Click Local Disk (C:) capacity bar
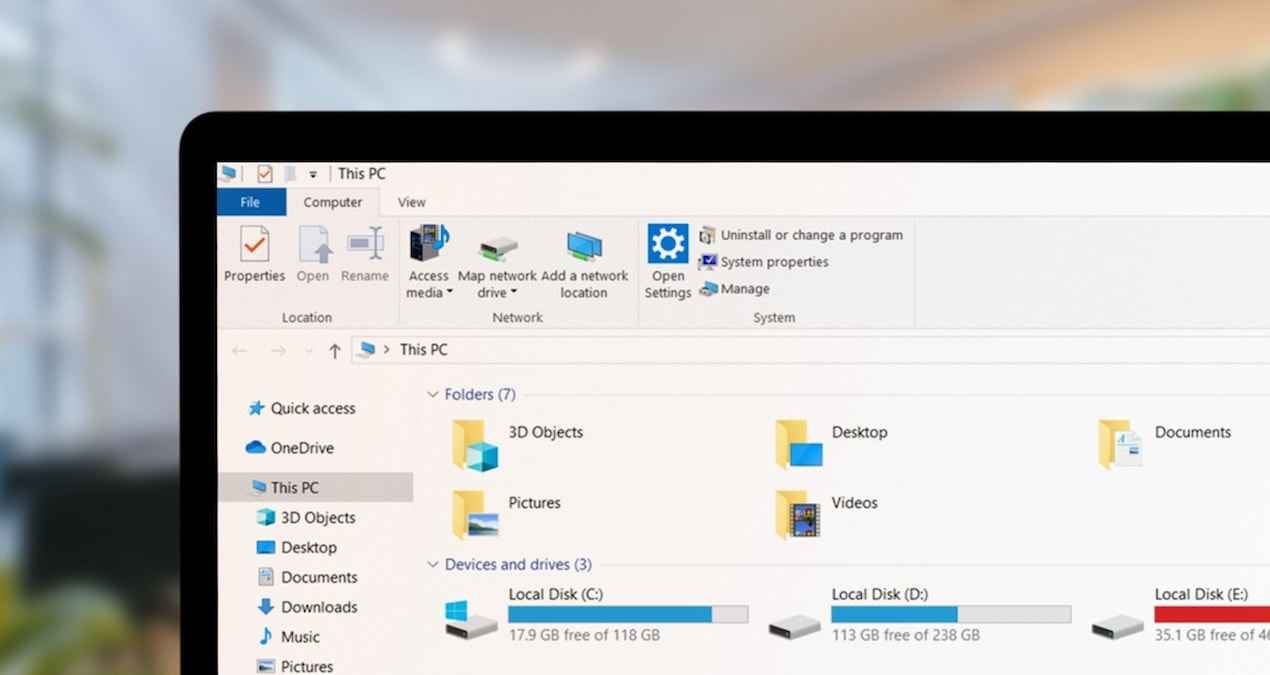 coord(628,614)
